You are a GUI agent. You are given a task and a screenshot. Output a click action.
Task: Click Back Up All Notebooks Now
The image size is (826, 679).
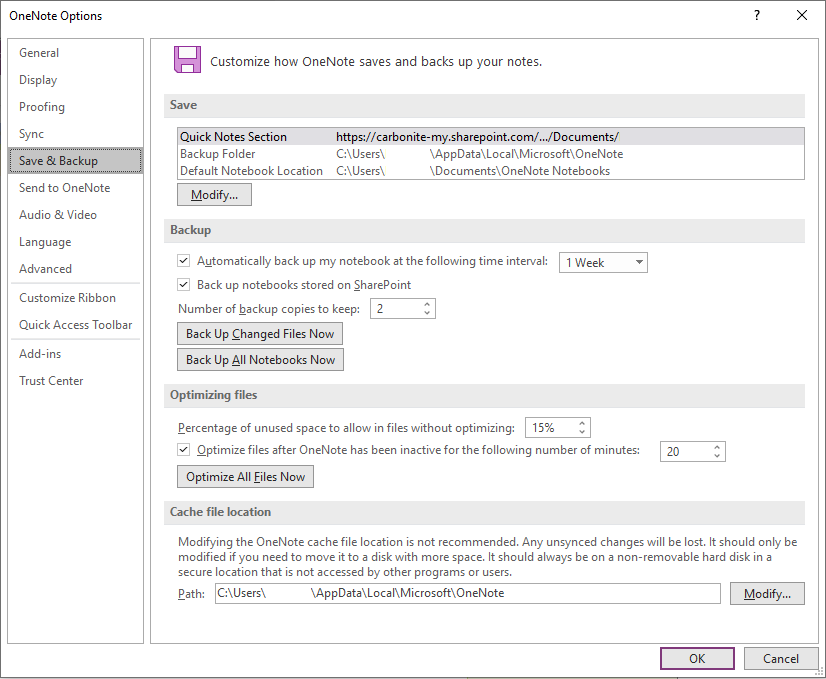click(x=260, y=360)
